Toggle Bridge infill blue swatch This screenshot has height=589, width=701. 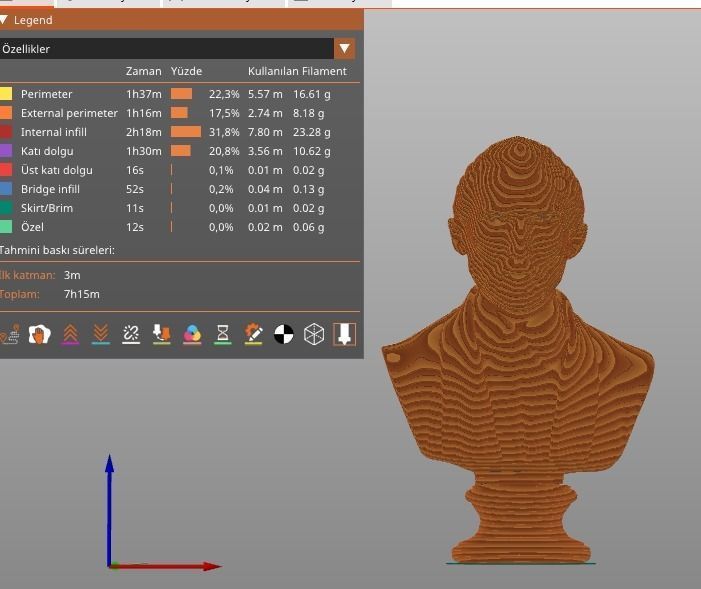click(x=6, y=189)
